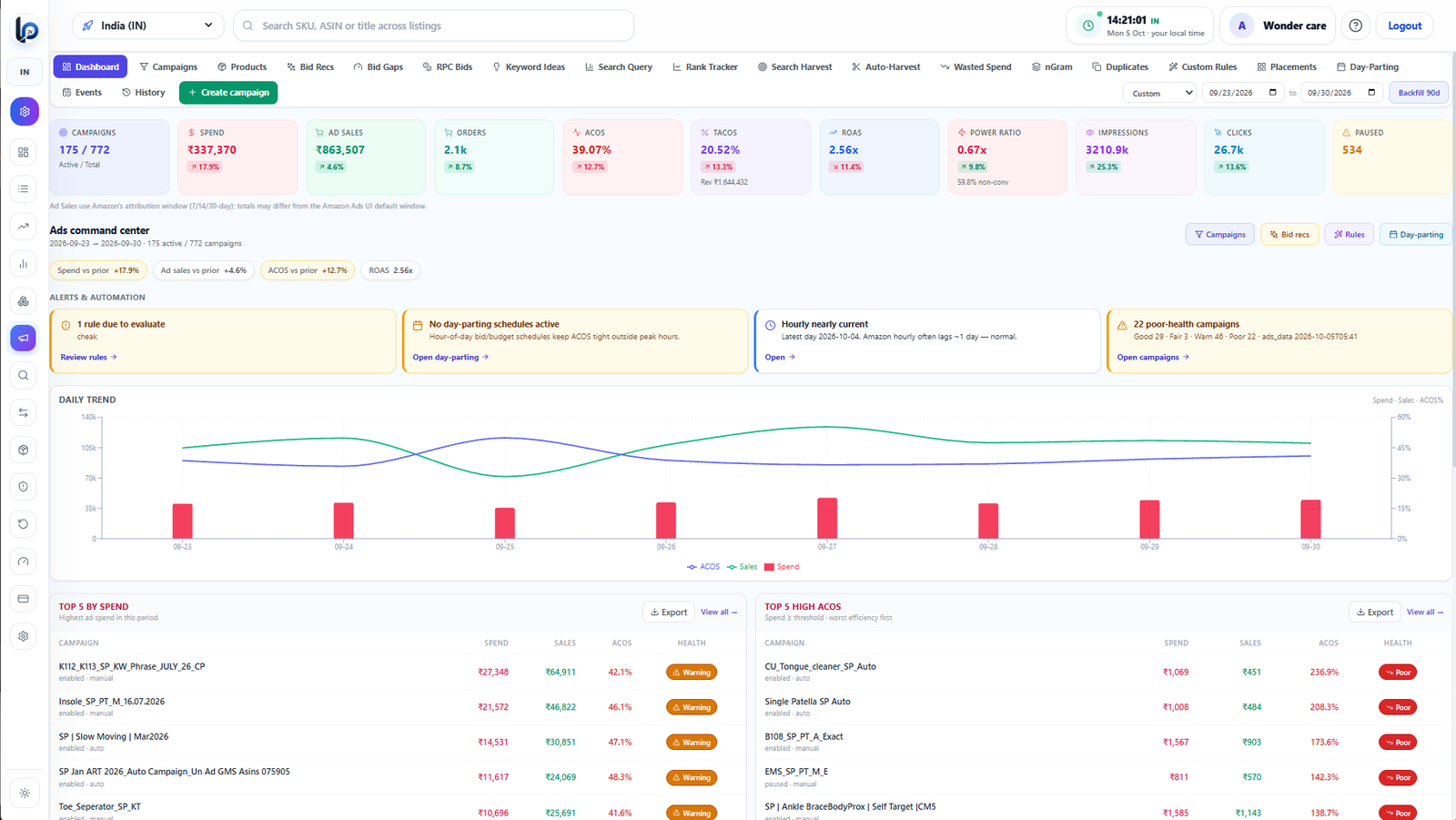1456x820 pixels.
Task: Open the Keyword Ideas tab
Action: 529,66
